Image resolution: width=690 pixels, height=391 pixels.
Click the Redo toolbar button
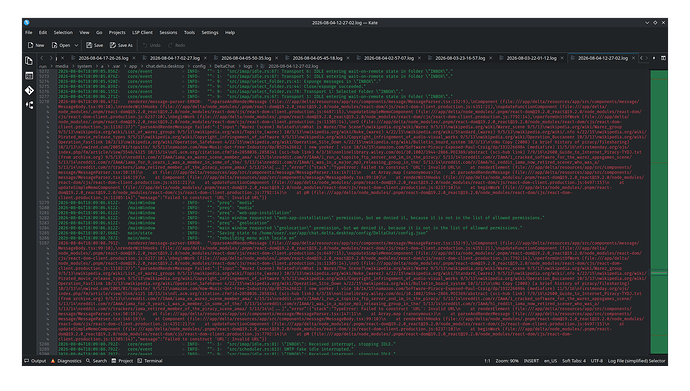pyautogui.click(x=176, y=45)
